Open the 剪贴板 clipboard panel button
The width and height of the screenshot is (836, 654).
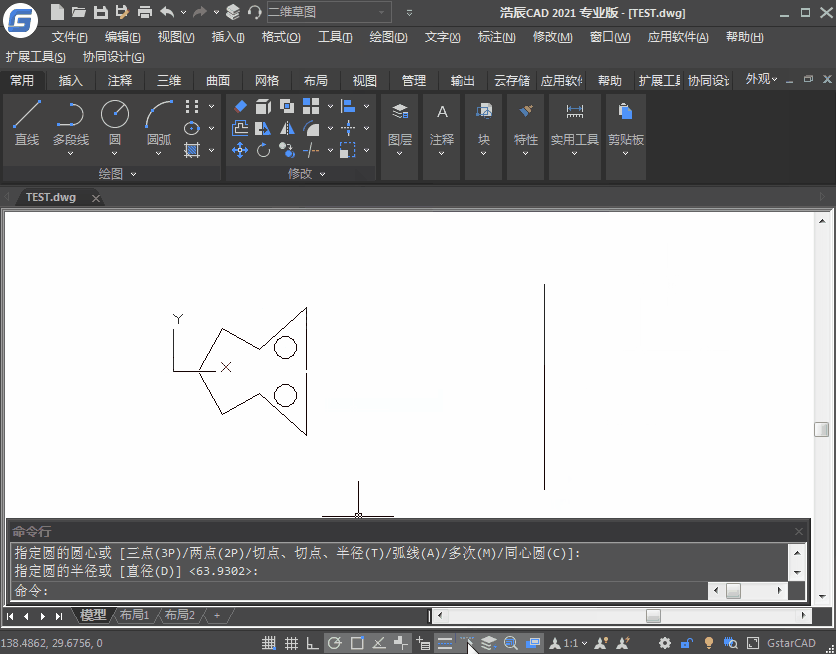pyautogui.click(x=626, y=138)
